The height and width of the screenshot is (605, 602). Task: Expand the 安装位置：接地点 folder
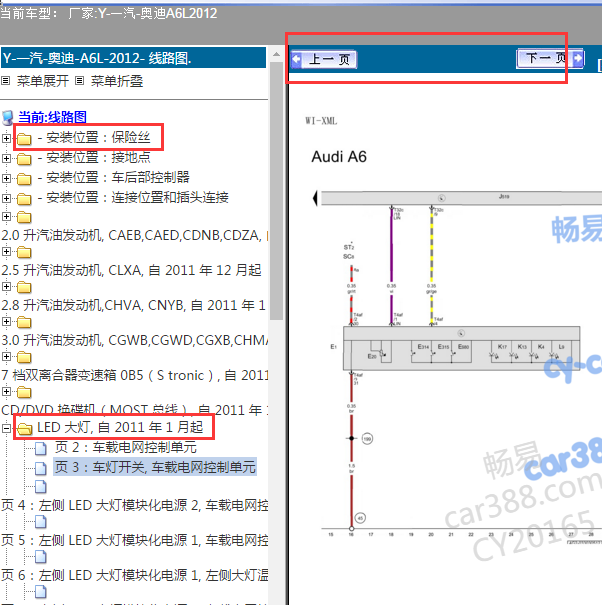[x=6, y=158]
